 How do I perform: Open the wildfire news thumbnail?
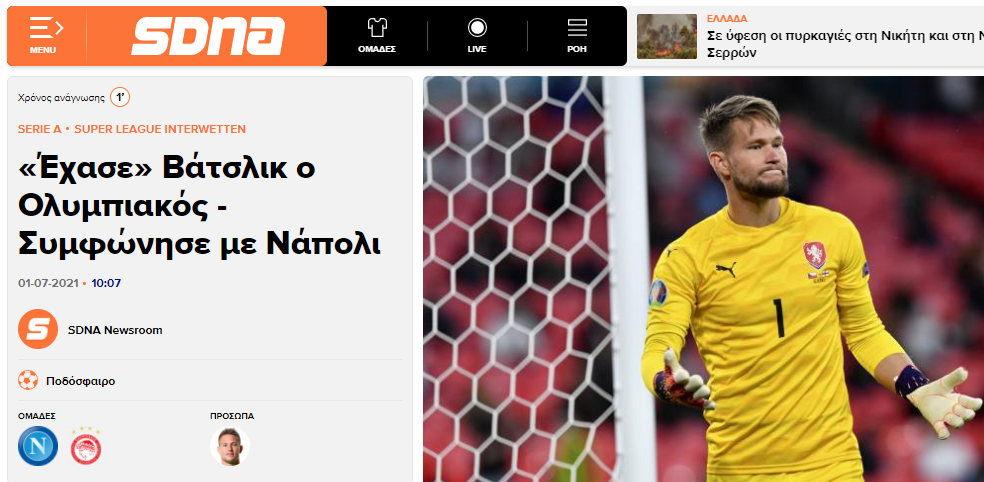666,36
